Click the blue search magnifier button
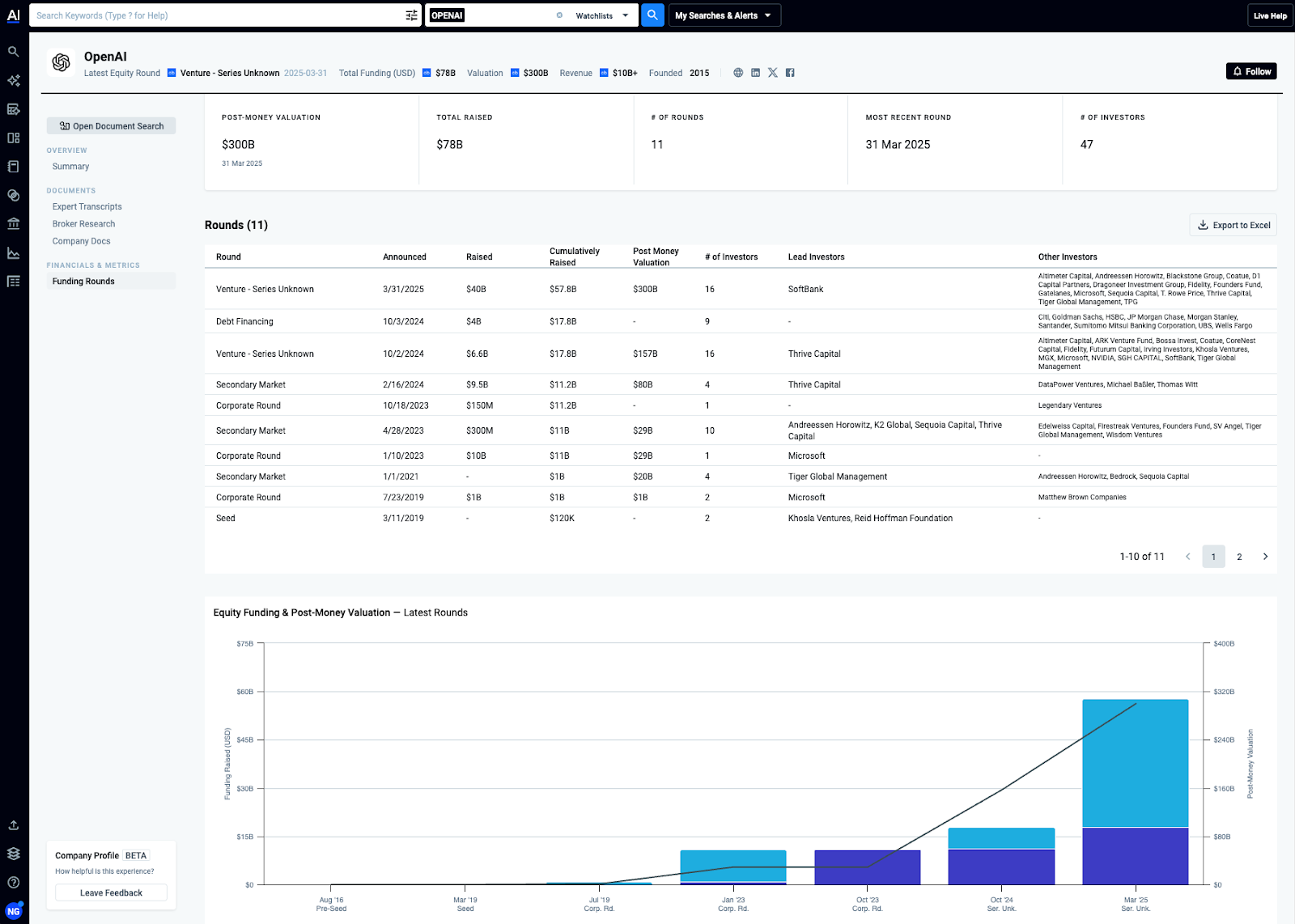The image size is (1295, 924). coord(652,15)
